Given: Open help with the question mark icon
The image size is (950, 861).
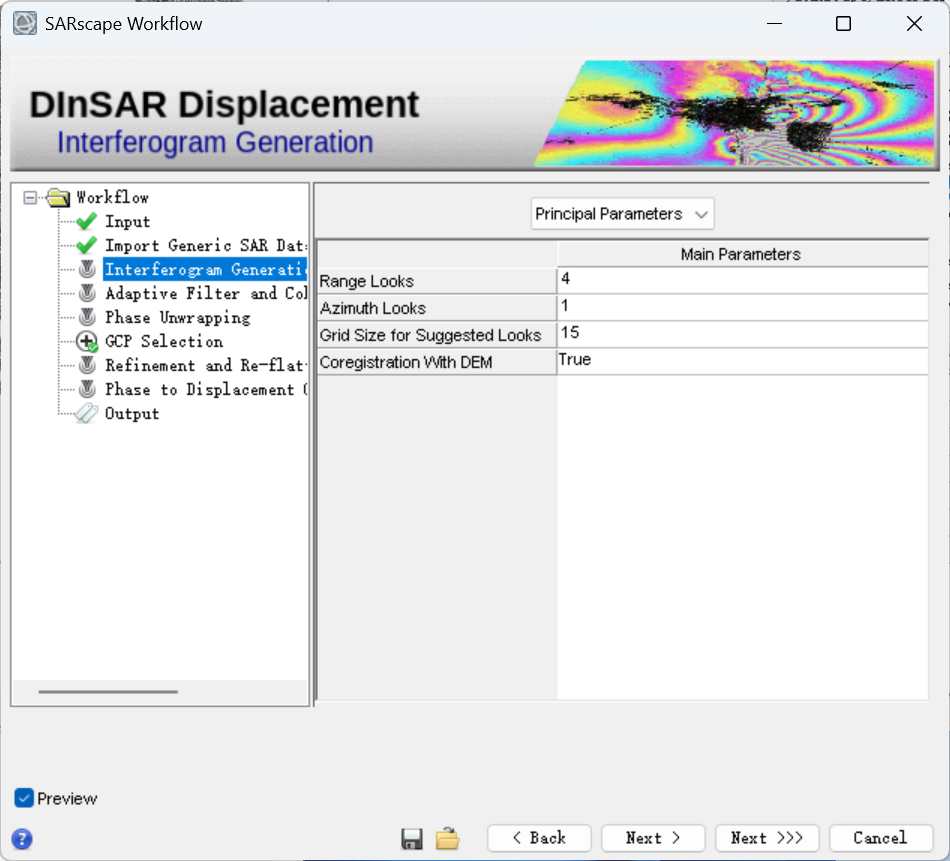Looking at the screenshot, I should 22,839.
